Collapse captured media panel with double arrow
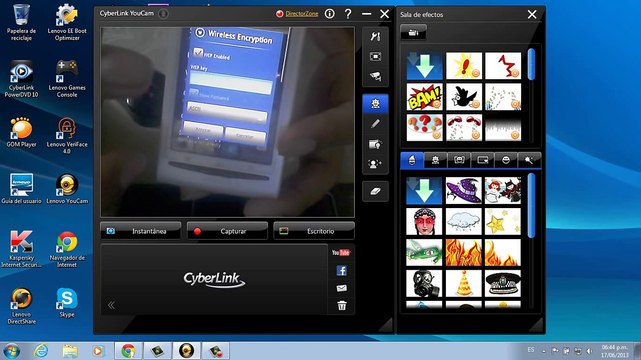The width and height of the screenshot is (641, 360). (x=111, y=305)
